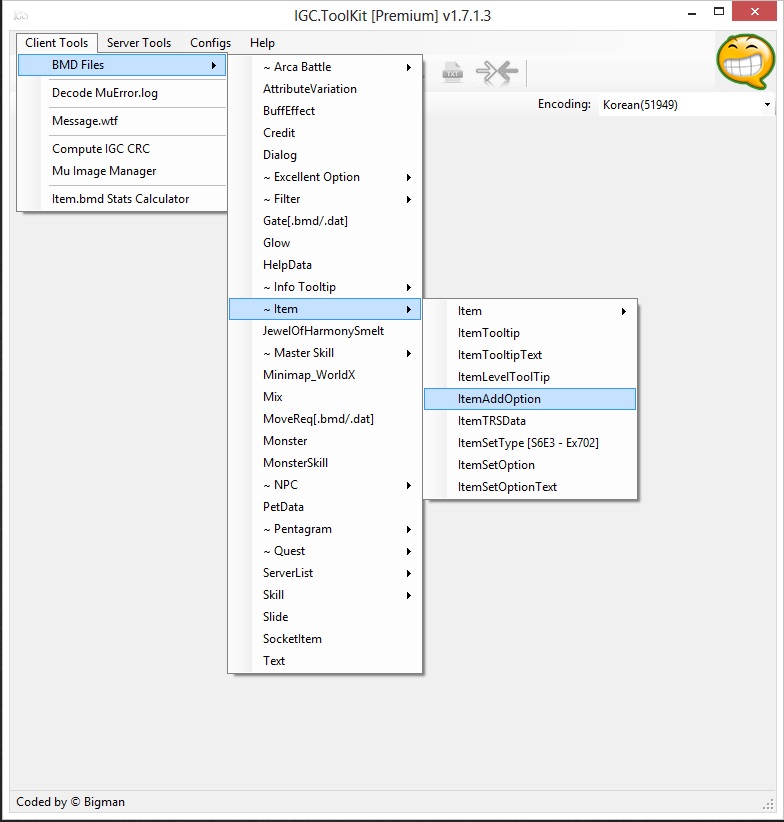Screen dimensions: 784x822
Task: Open the Help menu
Action: pyautogui.click(x=262, y=43)
